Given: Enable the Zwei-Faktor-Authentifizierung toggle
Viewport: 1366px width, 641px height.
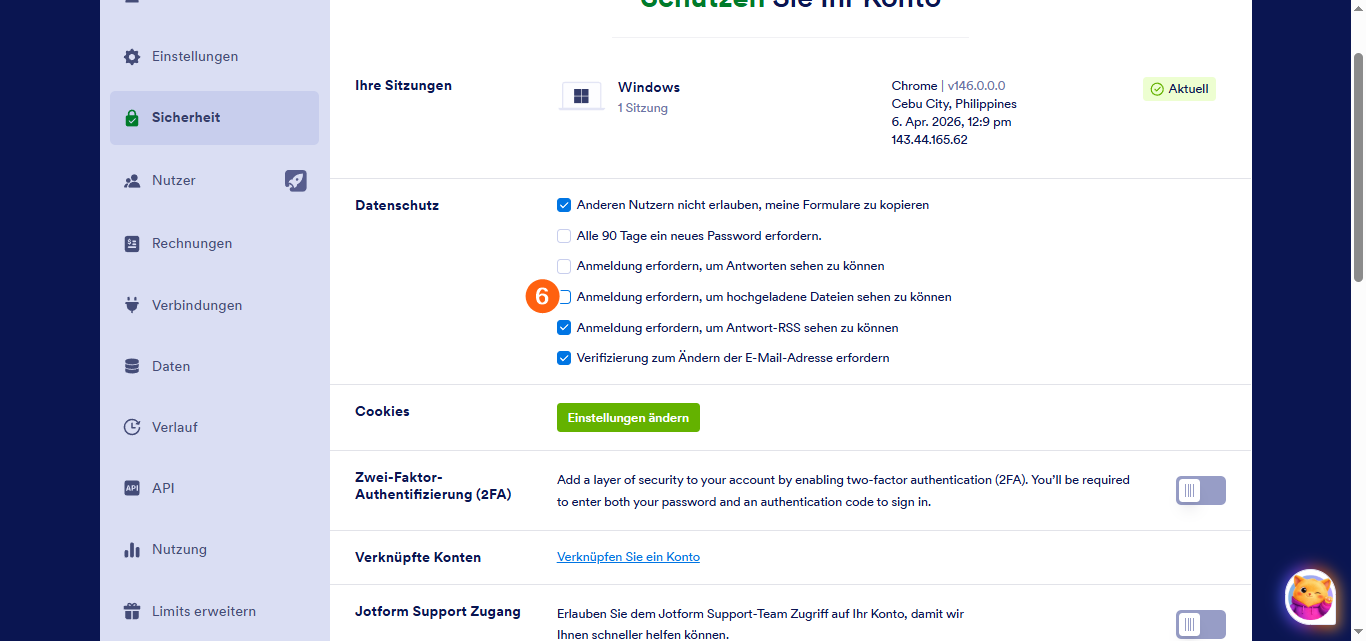Looking at the screenshot, I should 1200,491.
